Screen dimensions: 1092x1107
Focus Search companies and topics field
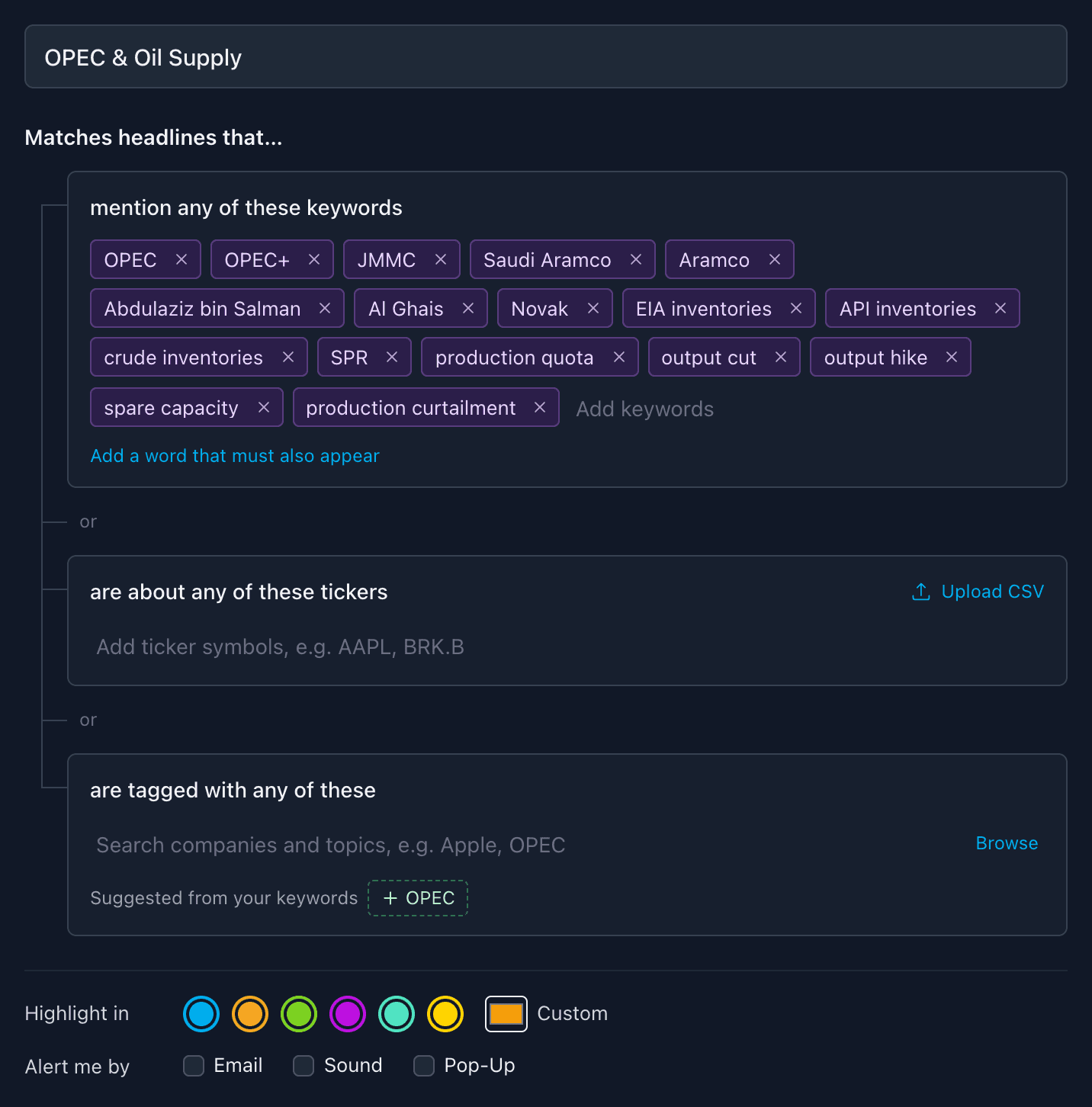point(526,845)
